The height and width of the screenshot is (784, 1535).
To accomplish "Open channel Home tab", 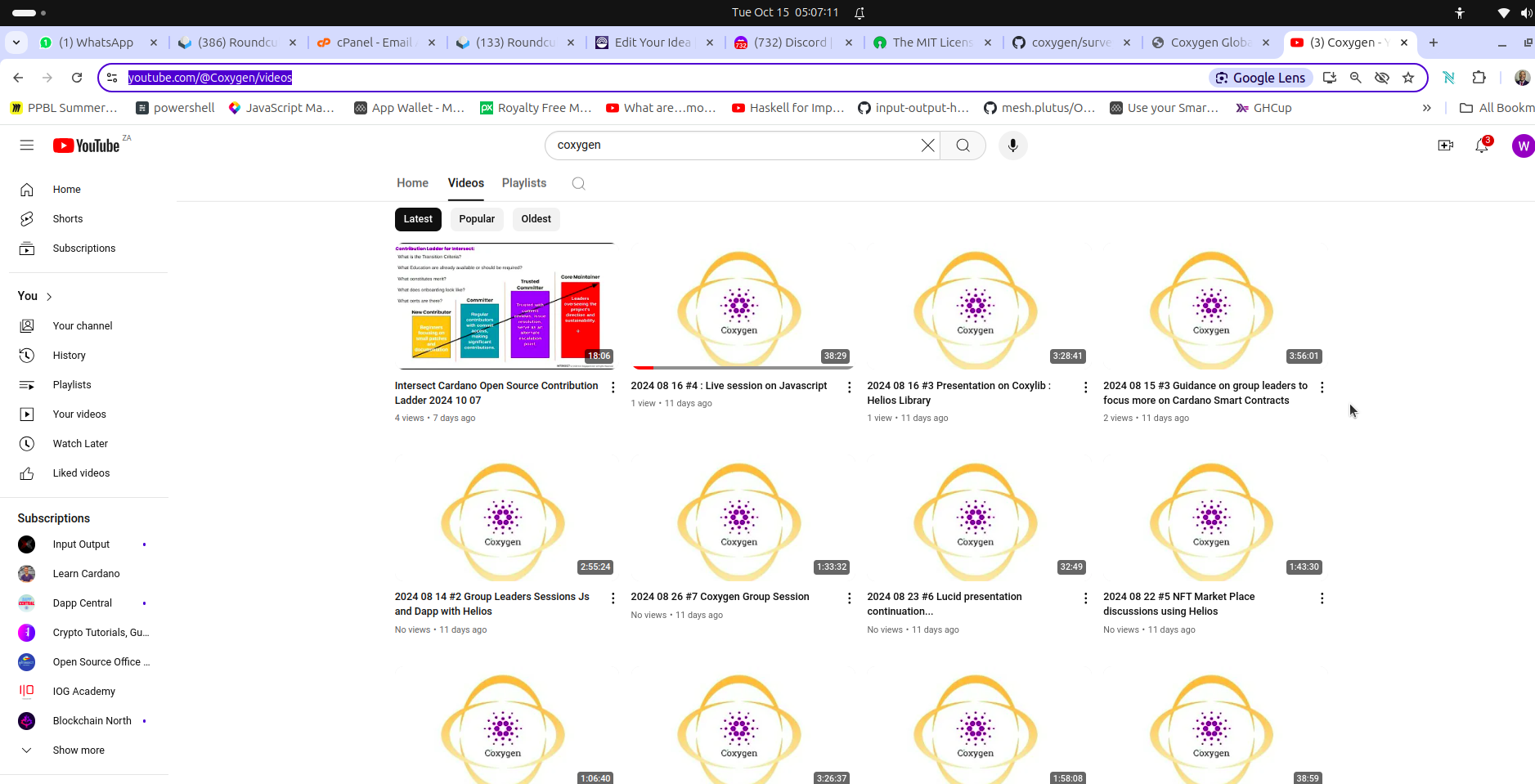I will (412, 183).
